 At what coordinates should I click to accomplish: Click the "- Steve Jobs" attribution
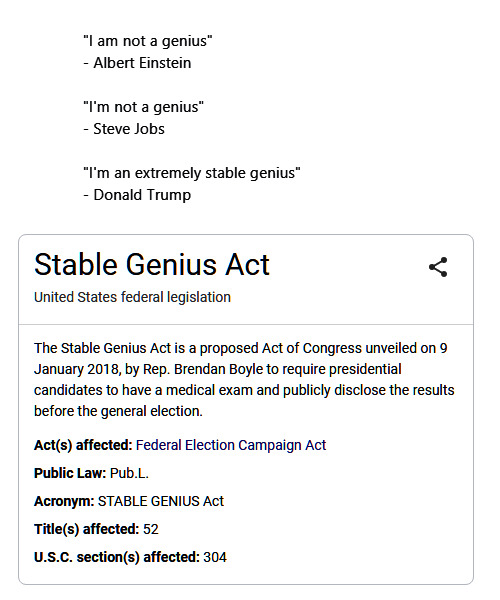[124, 129]
